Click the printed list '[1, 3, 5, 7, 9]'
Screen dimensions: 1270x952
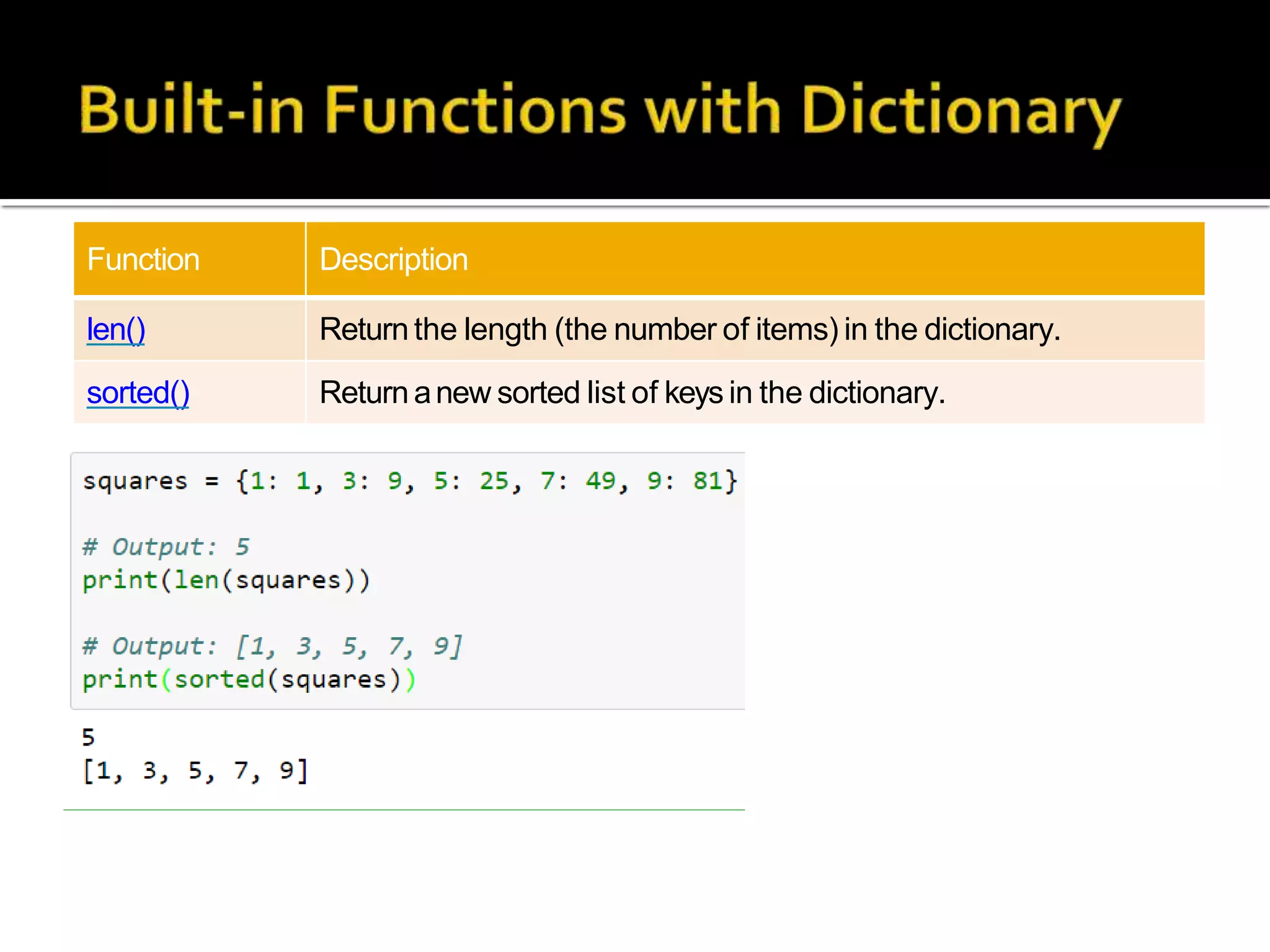(195, 770)
